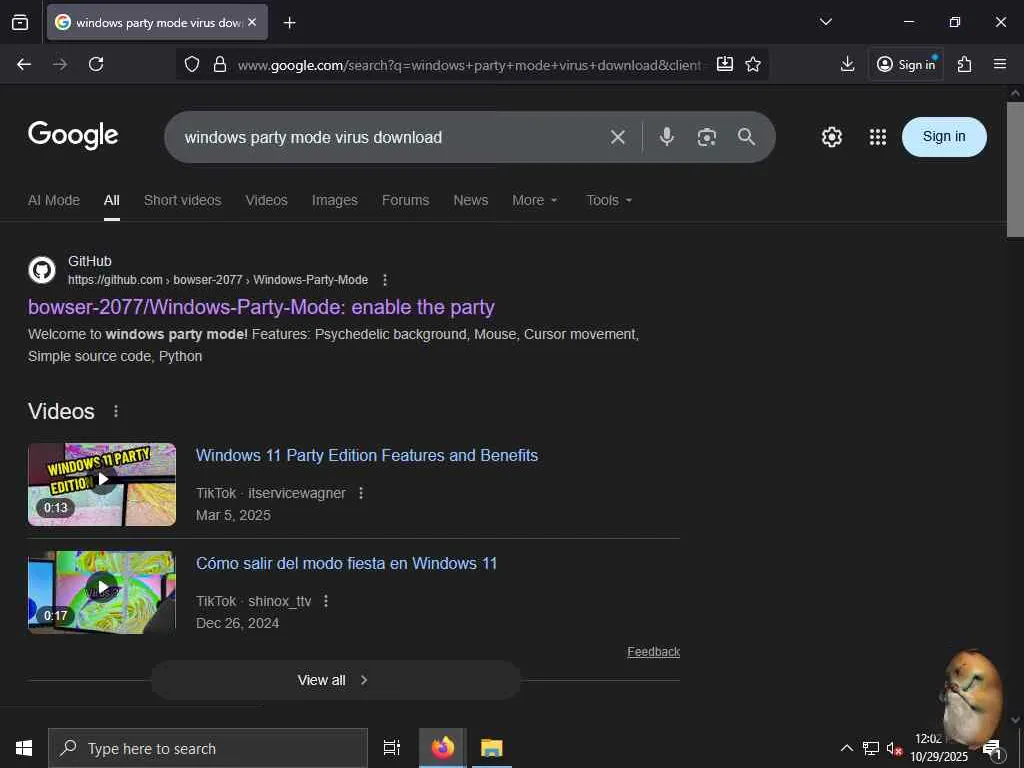Open Windows 11 Party Edition Features link

(367, 455)
